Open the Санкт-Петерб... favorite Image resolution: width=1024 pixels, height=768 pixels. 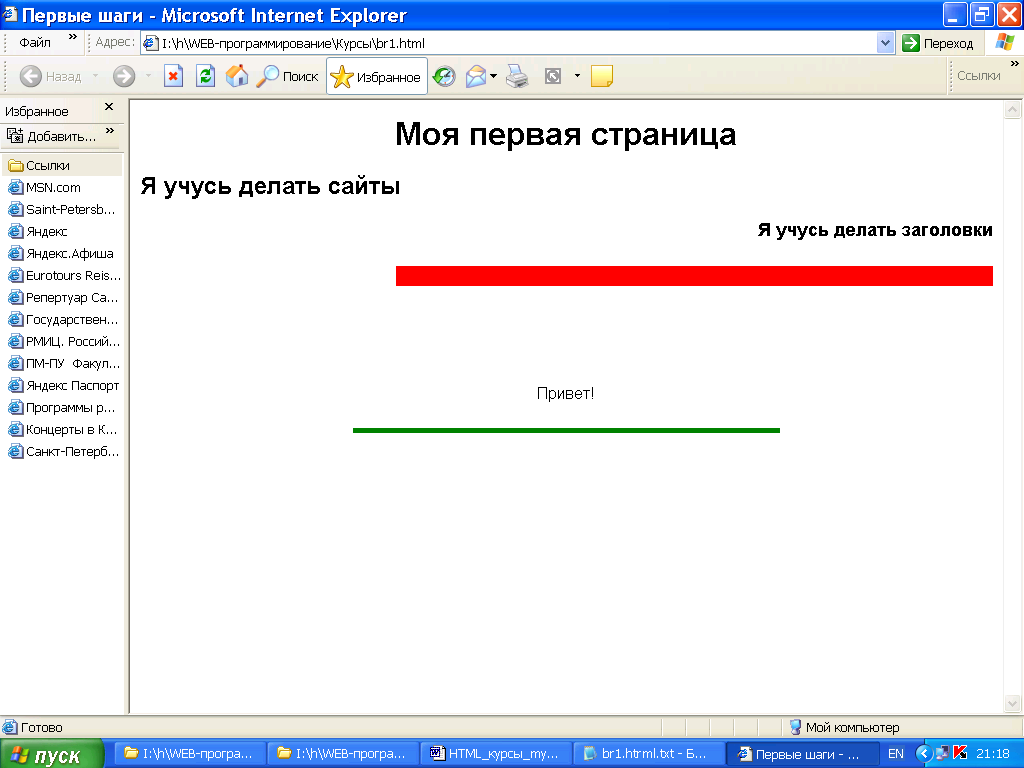click(x=63, y=452)
